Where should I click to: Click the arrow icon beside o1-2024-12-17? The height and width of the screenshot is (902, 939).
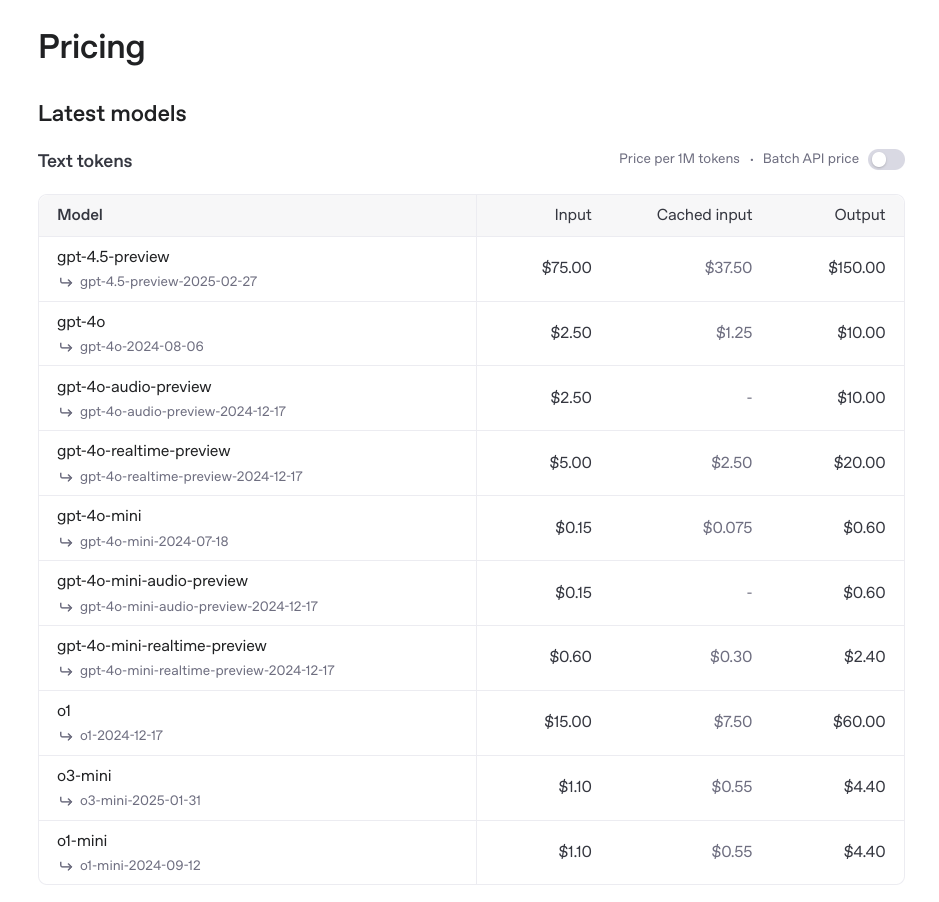tap(66, 736)
